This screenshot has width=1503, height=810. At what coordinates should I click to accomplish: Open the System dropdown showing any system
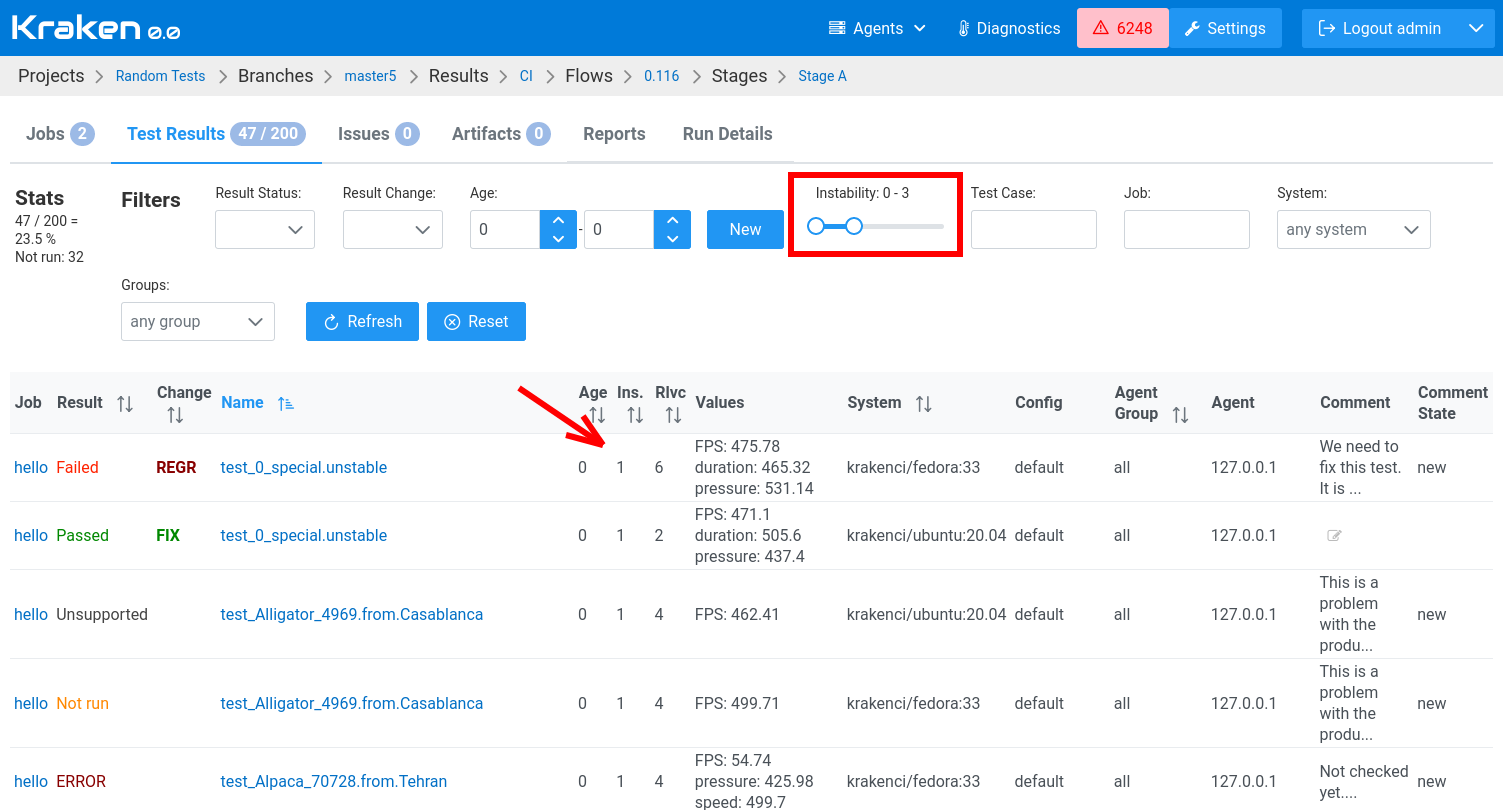pos(1354,229)
